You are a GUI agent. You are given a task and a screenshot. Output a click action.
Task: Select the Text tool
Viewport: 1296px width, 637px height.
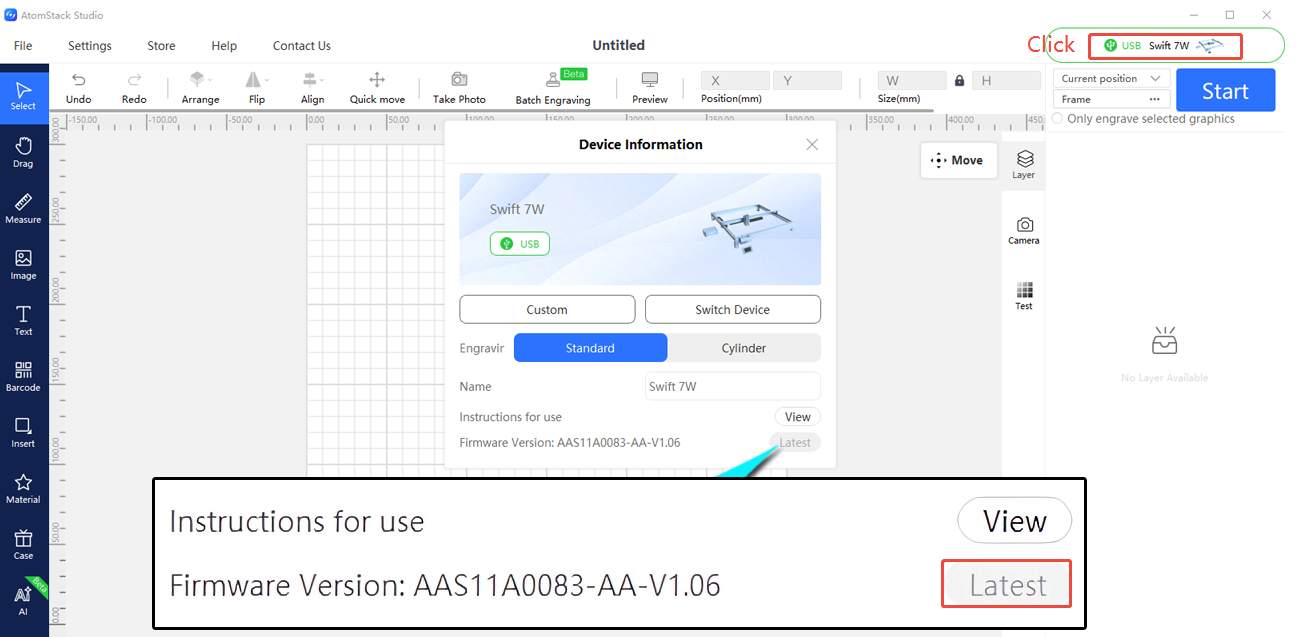pos(23,320)
